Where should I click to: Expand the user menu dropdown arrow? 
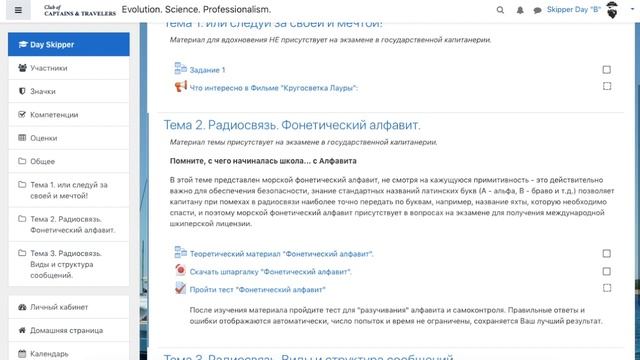[x=632, y=9]
